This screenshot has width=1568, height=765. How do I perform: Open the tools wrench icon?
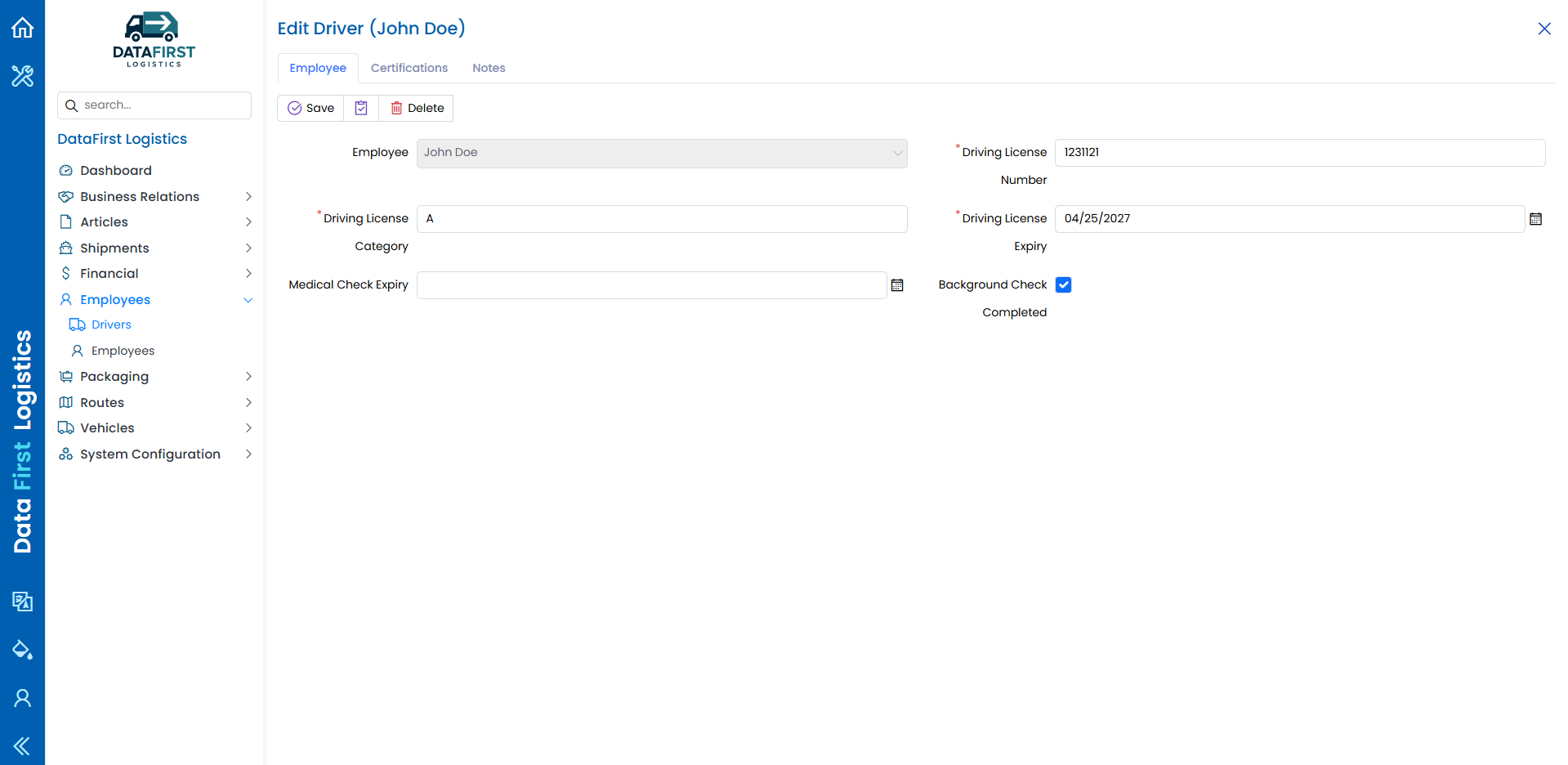[x=22, y=76]
